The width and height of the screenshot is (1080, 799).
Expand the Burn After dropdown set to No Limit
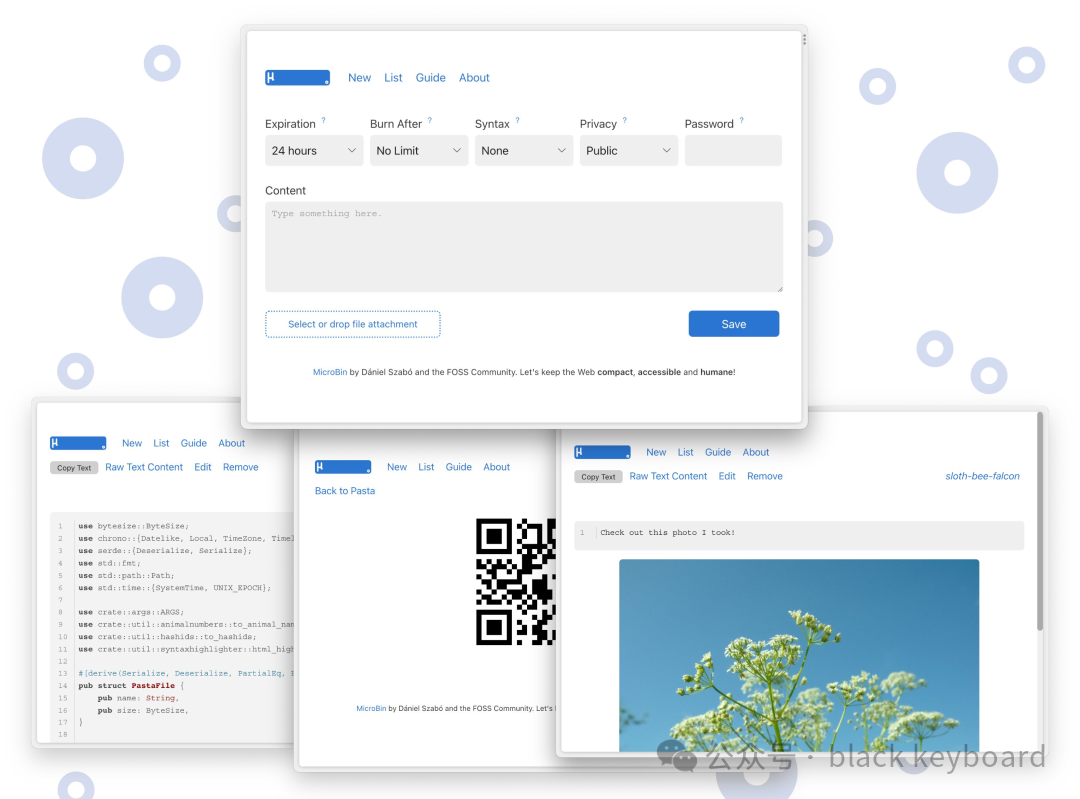[x=419, y=151]
